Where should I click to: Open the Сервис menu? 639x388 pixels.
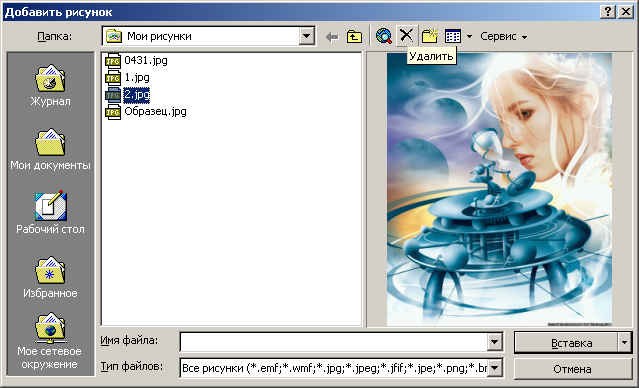coord(504,36)
